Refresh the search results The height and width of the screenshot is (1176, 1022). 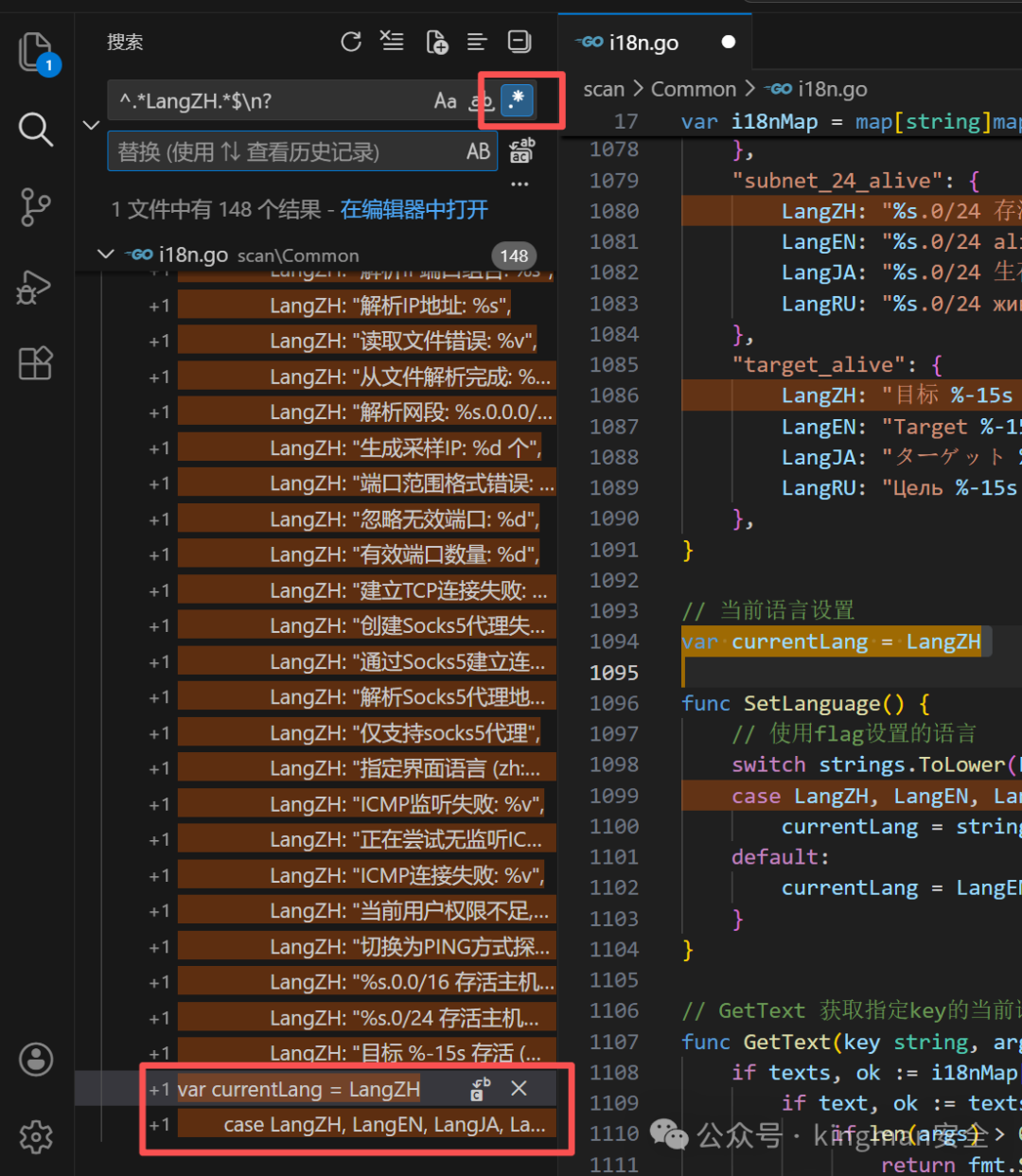[x=351, y=42]
